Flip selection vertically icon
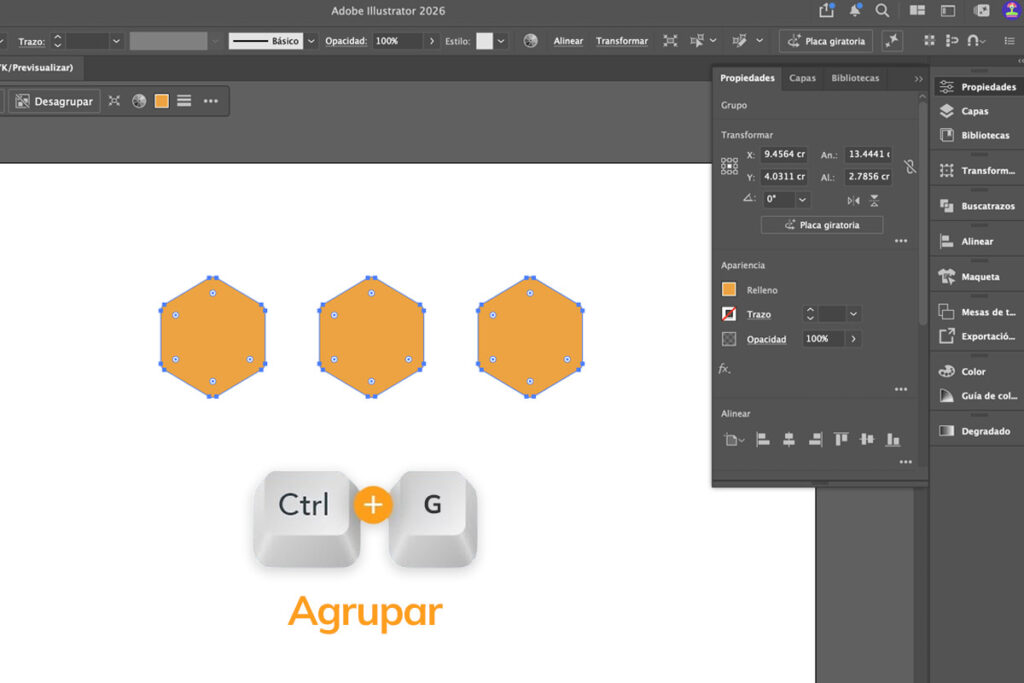1024x683 pixels. pos(874,200)
